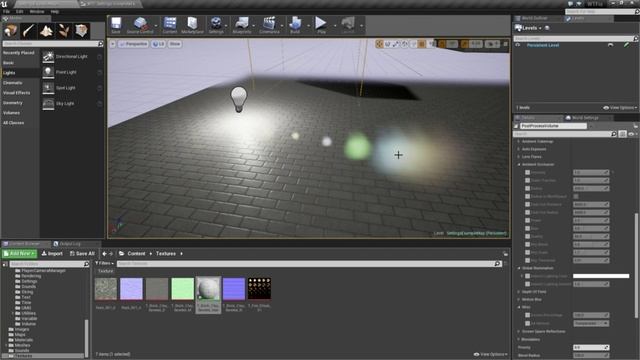Open the Add New dropdown button
Screen dimensions: 640x360
coord(19,253)
